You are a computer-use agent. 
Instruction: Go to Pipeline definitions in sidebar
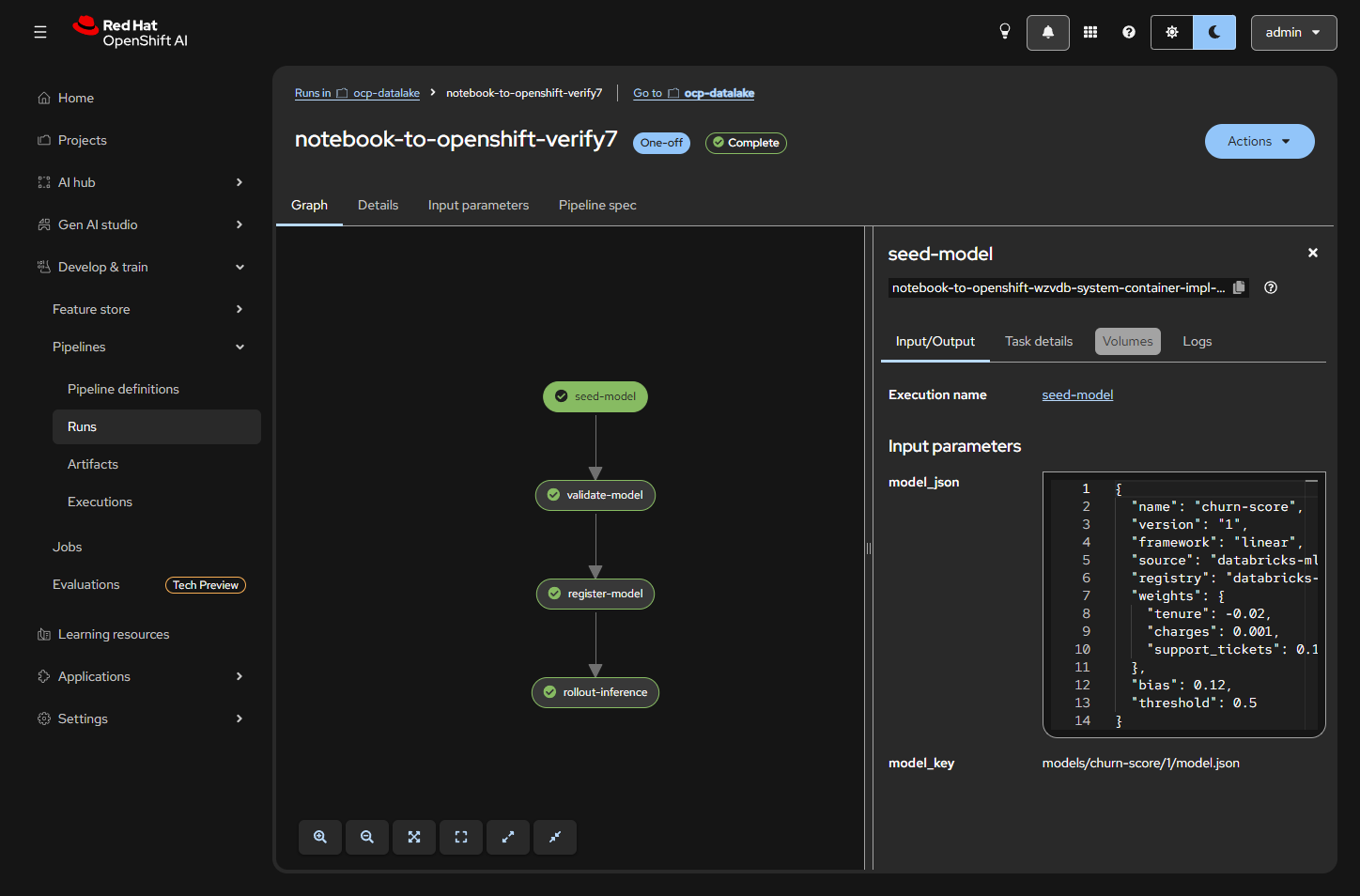point(157,389)
